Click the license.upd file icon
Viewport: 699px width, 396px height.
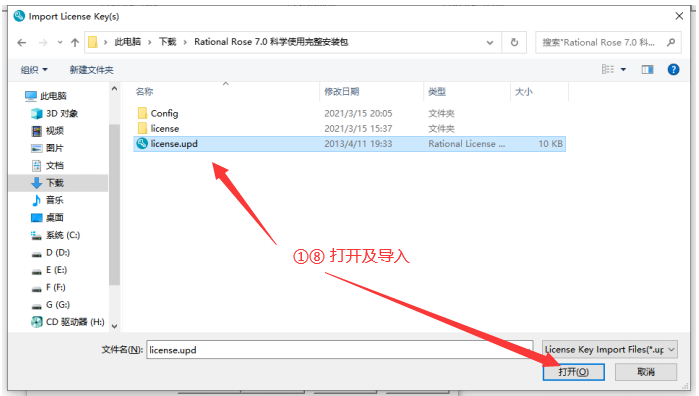tap(142, 144)
